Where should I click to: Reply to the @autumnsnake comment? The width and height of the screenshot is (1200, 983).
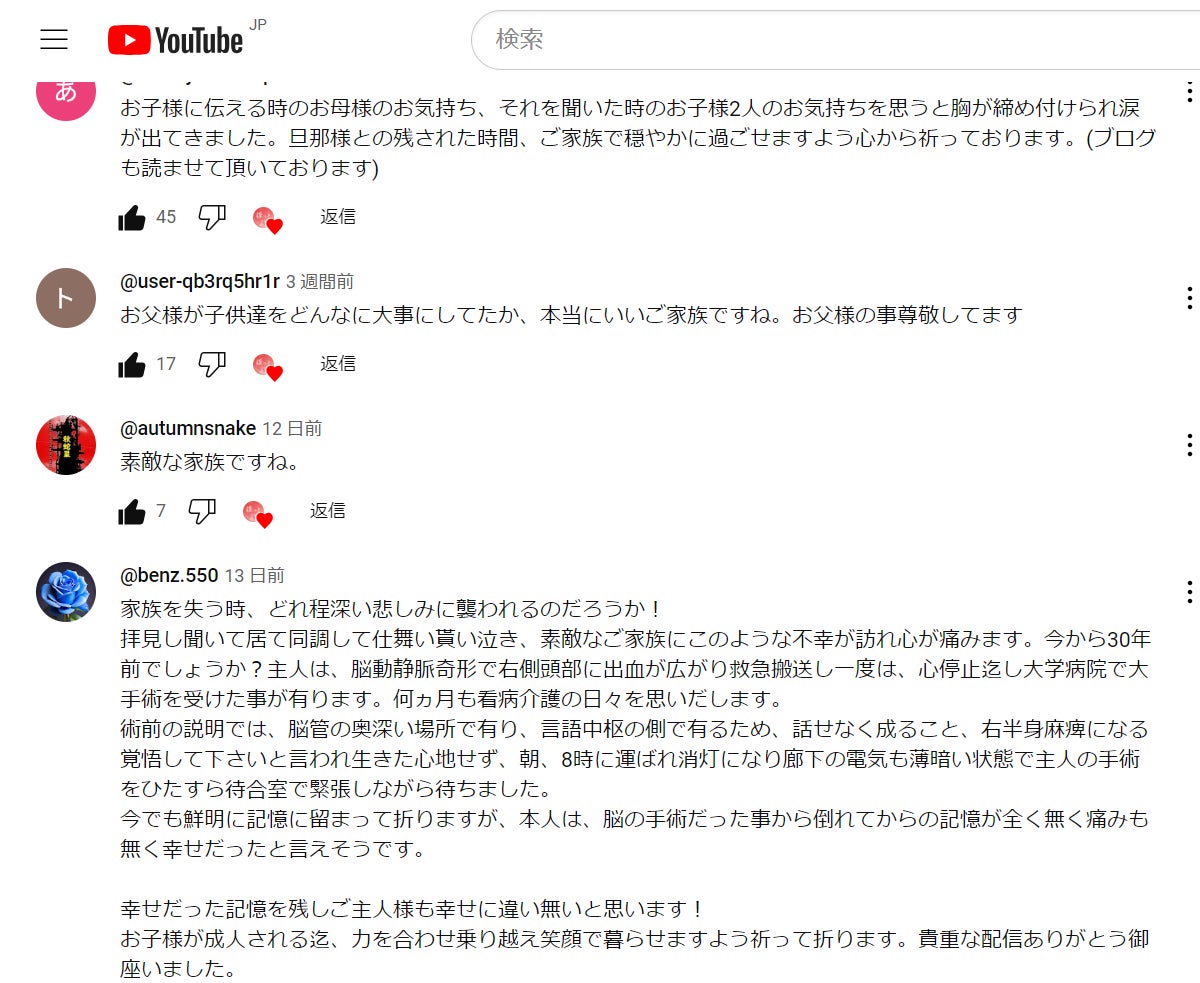(x=327, y=511)
